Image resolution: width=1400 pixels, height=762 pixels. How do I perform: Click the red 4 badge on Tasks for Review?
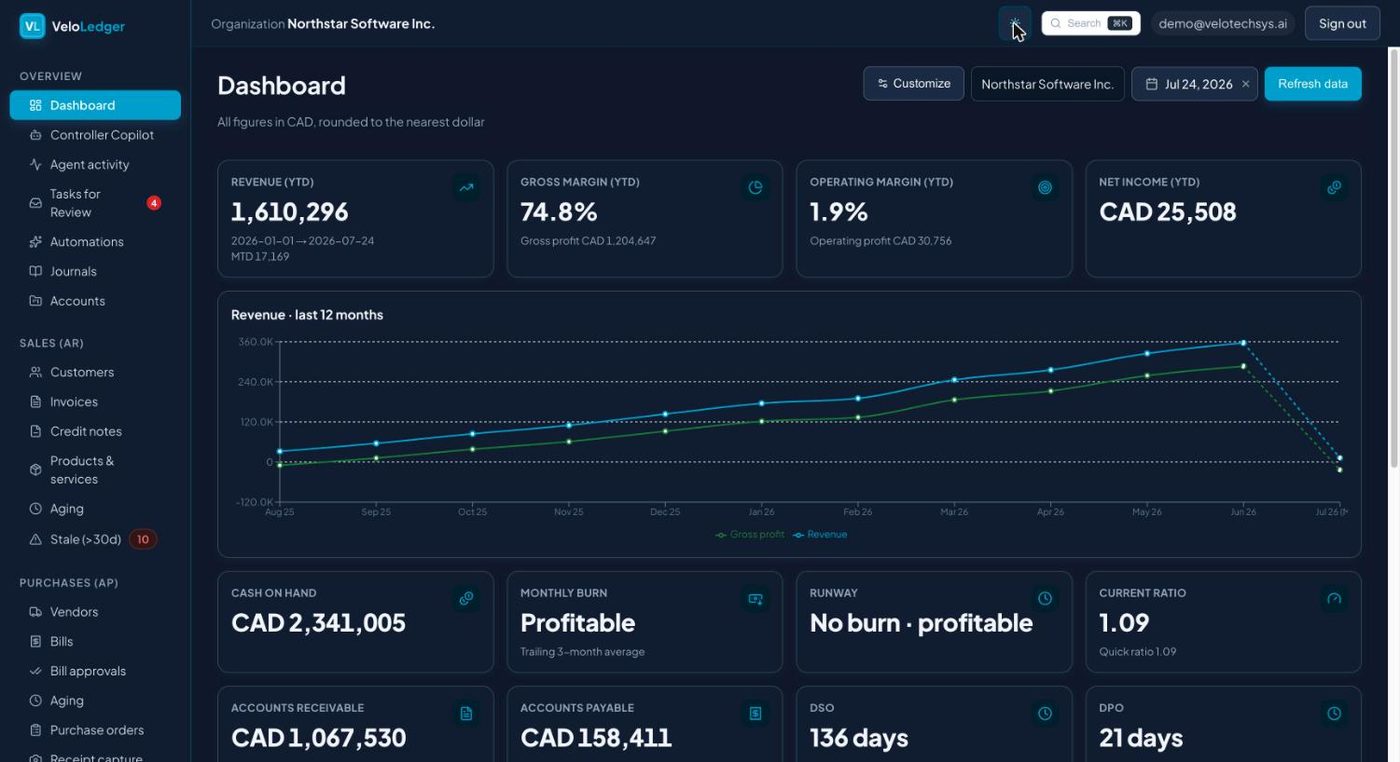(x=154, y=203)
